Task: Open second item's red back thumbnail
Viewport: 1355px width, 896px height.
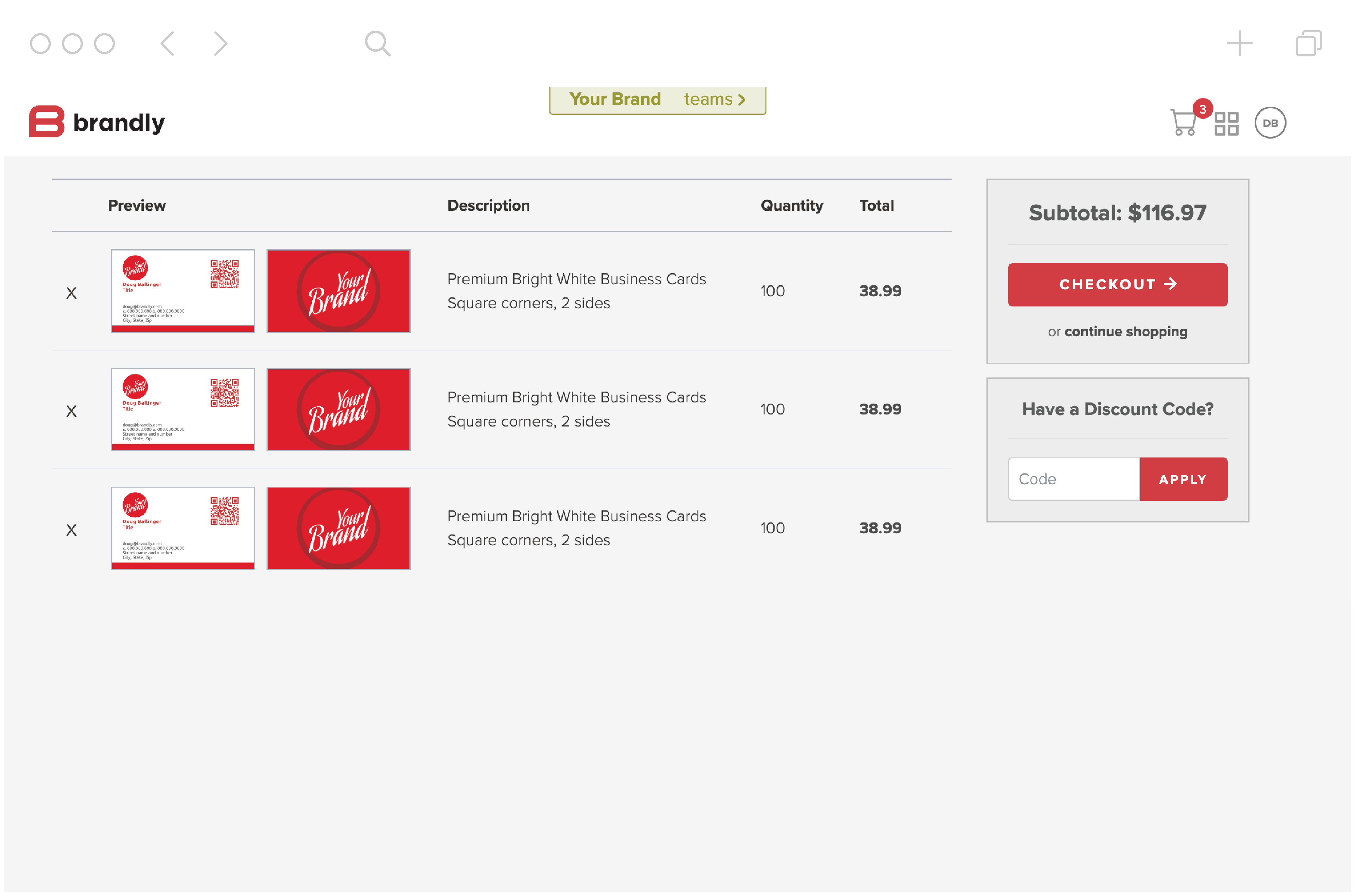Action: pyautogui.click(x=338, y=410)
